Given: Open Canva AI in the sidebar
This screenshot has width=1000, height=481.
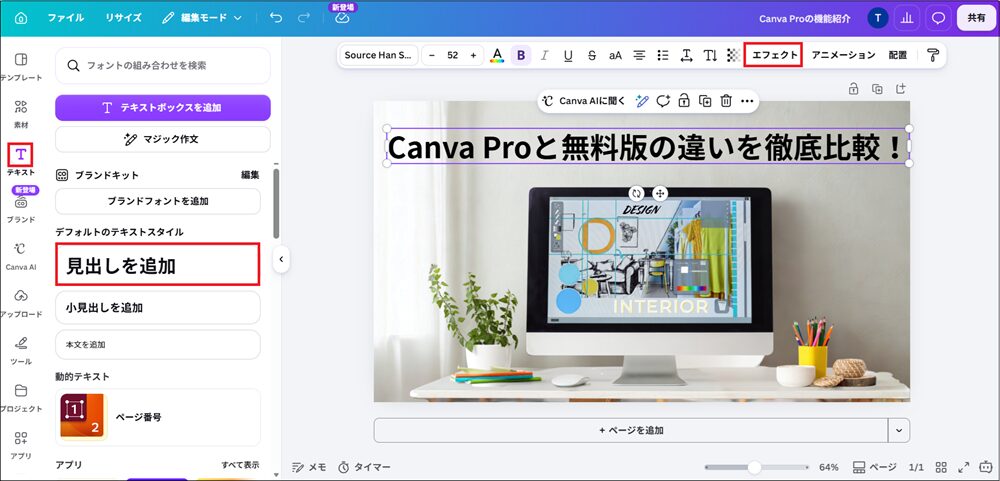Looking at the screenshot, I should point(21,256).
